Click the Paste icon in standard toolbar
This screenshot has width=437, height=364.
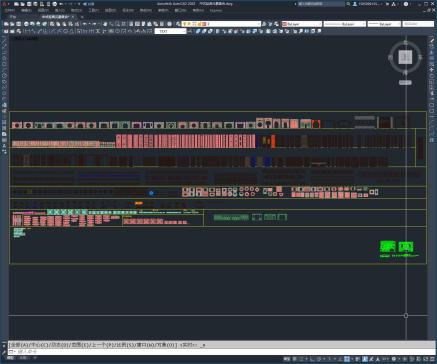(x=64, y=24)
